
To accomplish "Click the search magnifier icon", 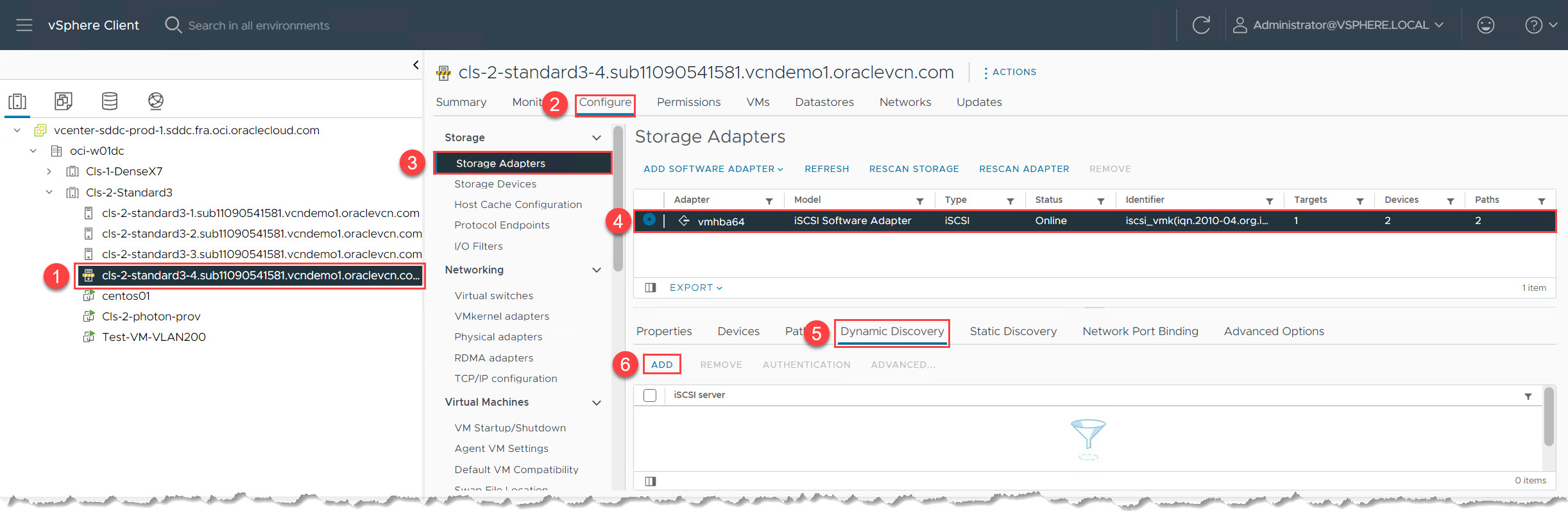I will click(173, 25).
